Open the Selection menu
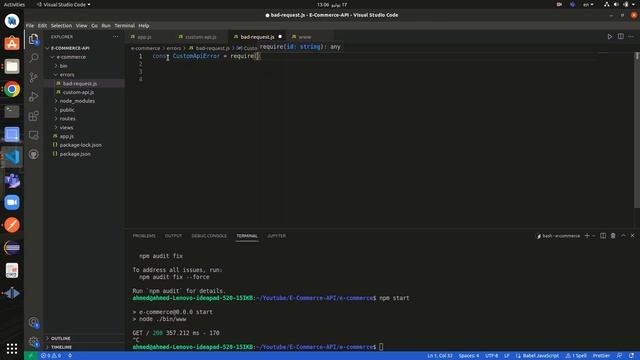 [61, 26]
